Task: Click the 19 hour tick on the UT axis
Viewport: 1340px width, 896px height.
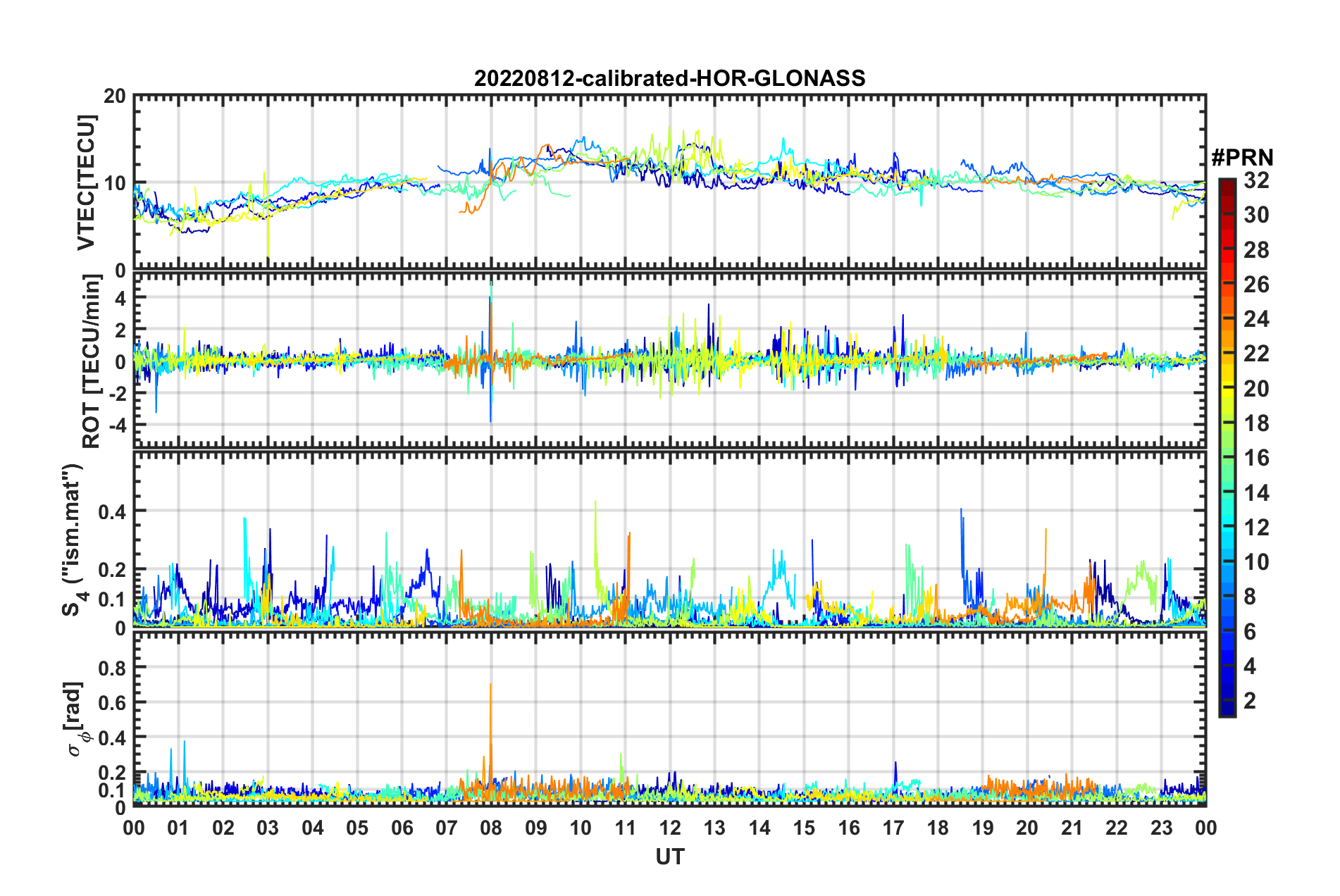Action: click(x=983, y=827)
